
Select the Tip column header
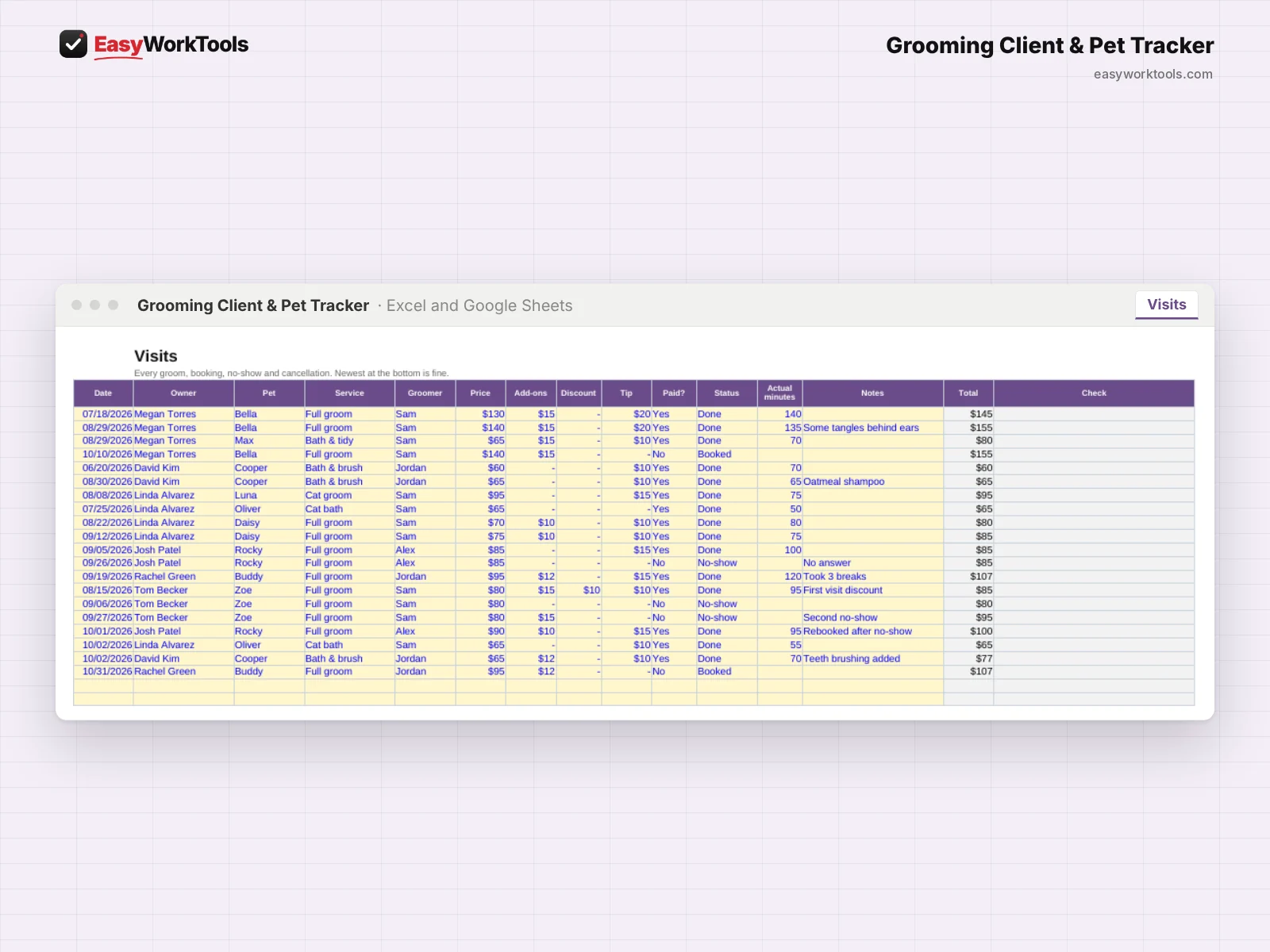626,393
